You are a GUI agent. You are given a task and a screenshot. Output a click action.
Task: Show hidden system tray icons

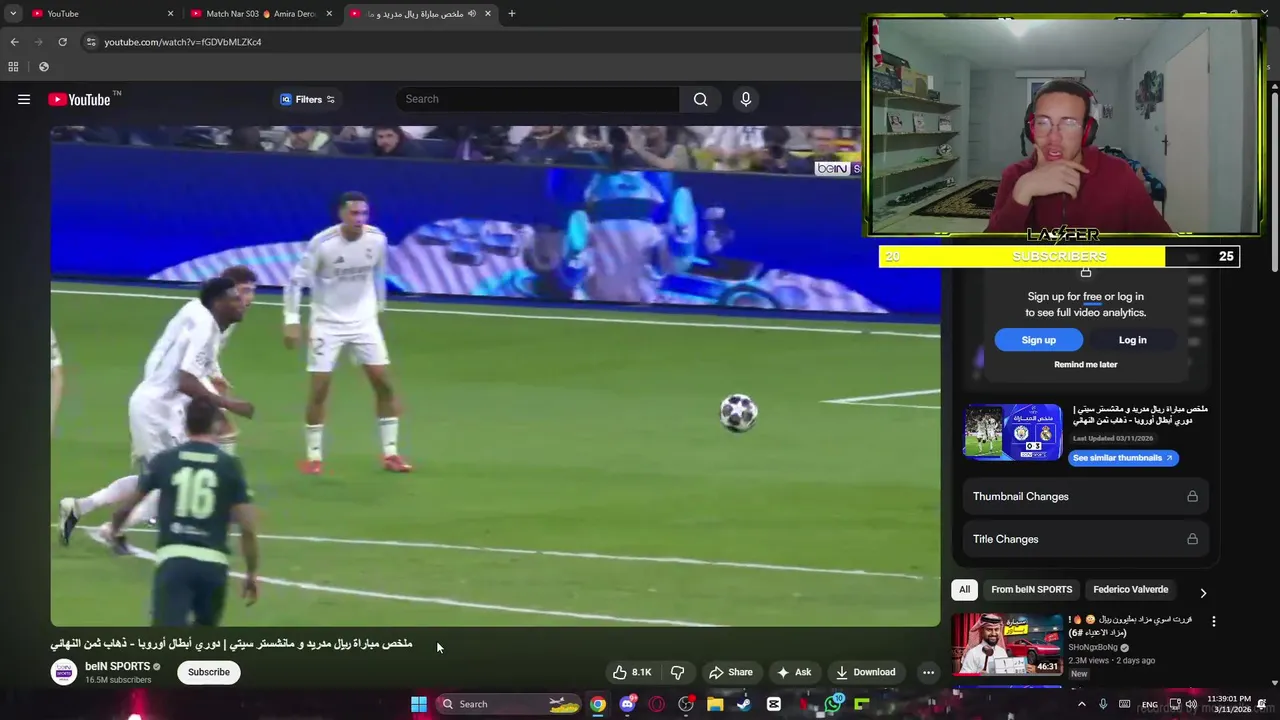pyautogui.click(x=1081, y=704)
